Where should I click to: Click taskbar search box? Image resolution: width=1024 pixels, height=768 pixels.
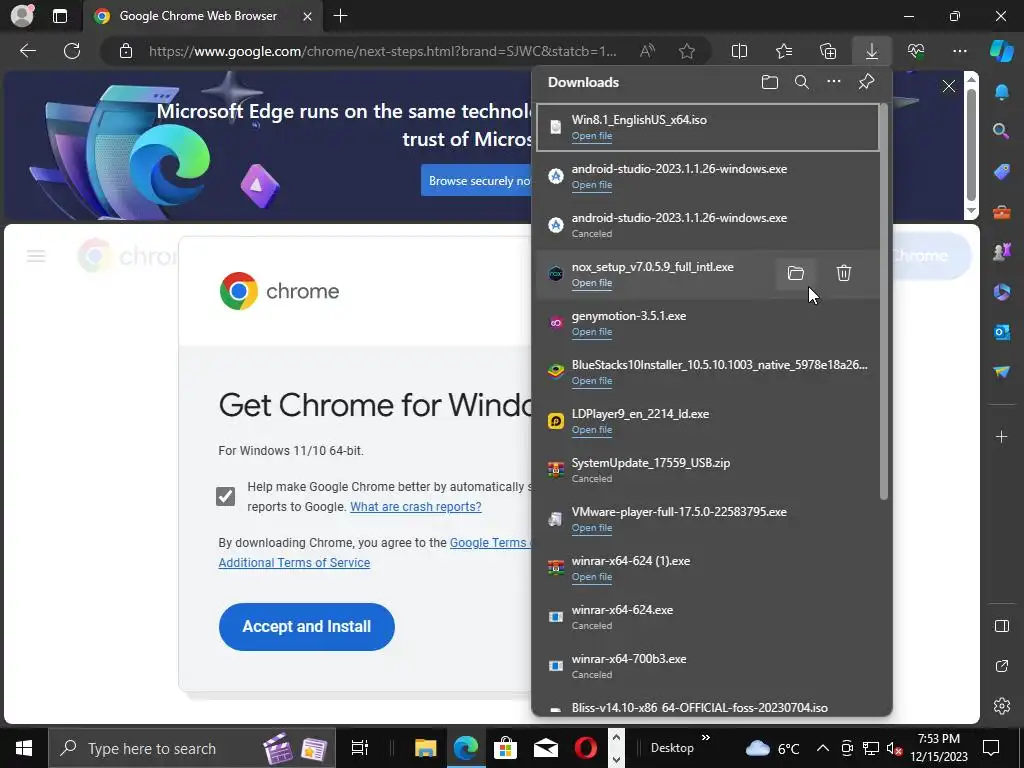pyautogui.click(x=192, y=748)
